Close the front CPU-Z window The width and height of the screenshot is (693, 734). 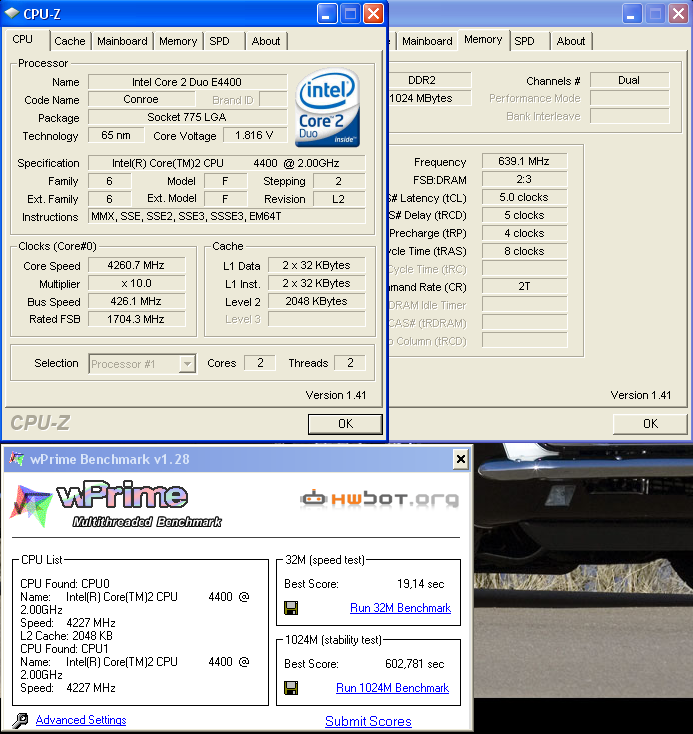pyautogui.click(x=373, y=14)
